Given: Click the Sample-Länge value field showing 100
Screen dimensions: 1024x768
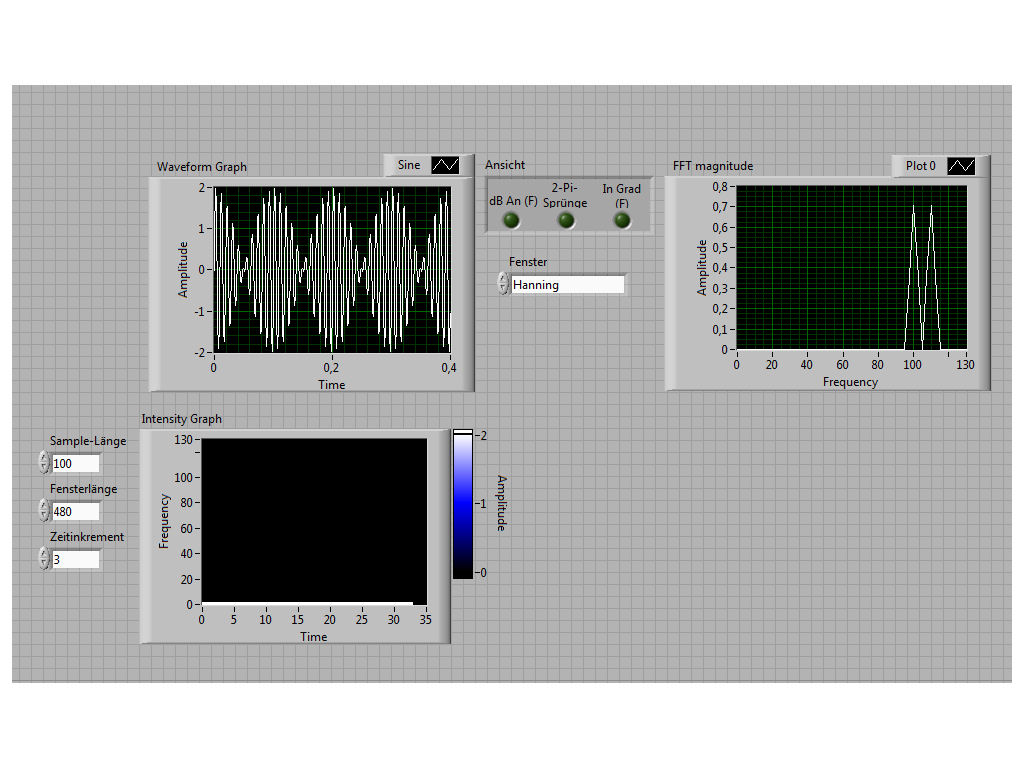Looking at the screenshot, I should (76, 464).
